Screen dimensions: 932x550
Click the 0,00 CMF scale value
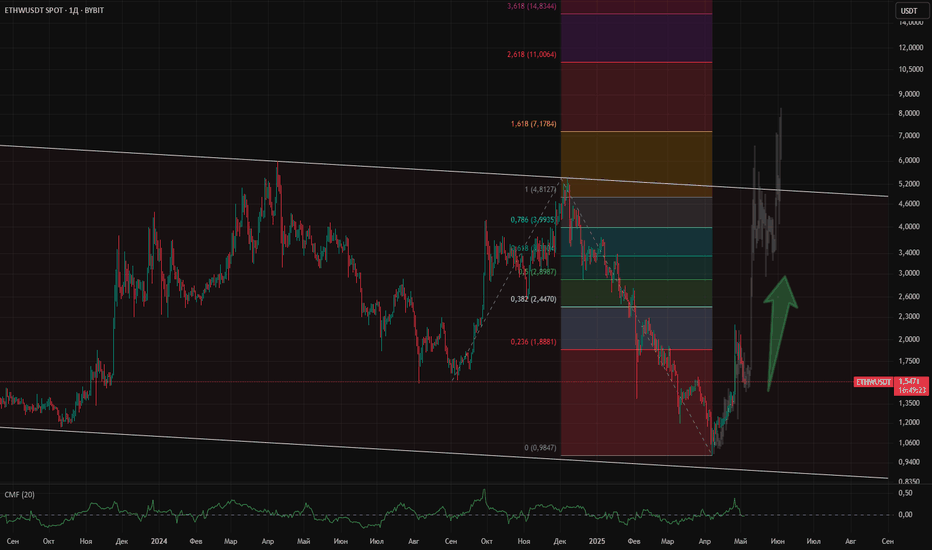pyautogui.click(x=905, y=515)
